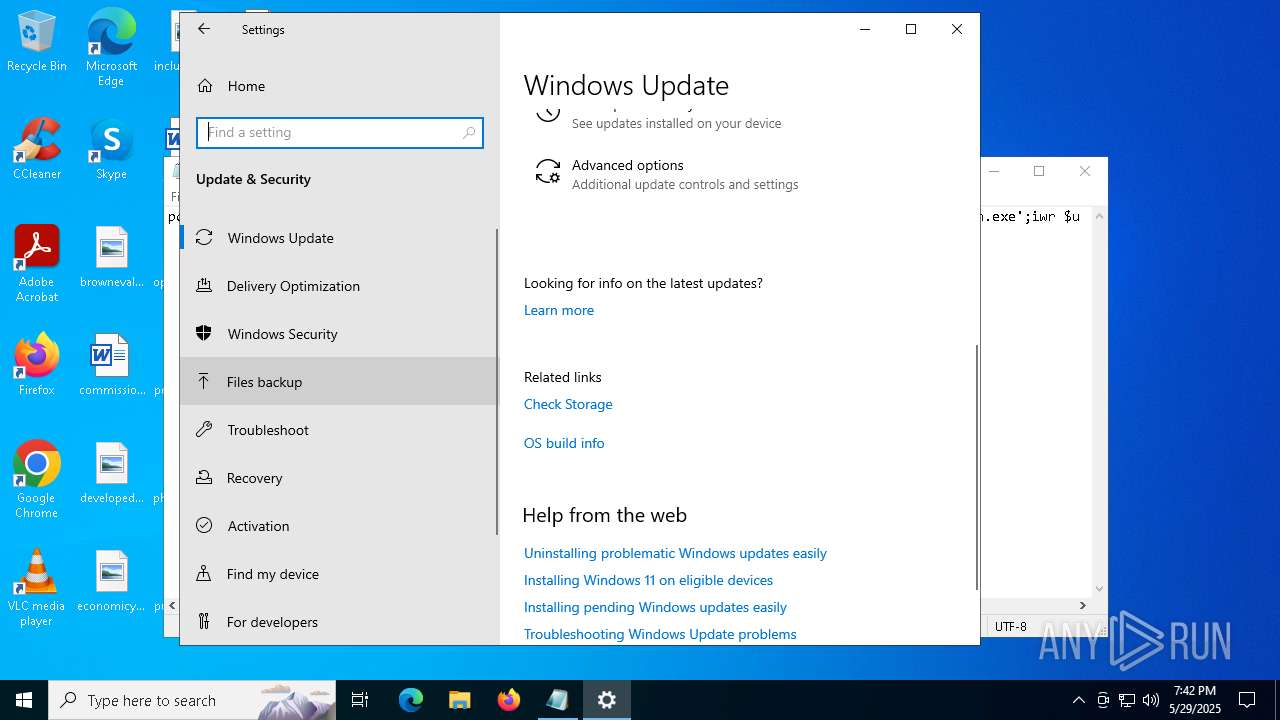Open the notification center icon

click(x=1247, y=700)
